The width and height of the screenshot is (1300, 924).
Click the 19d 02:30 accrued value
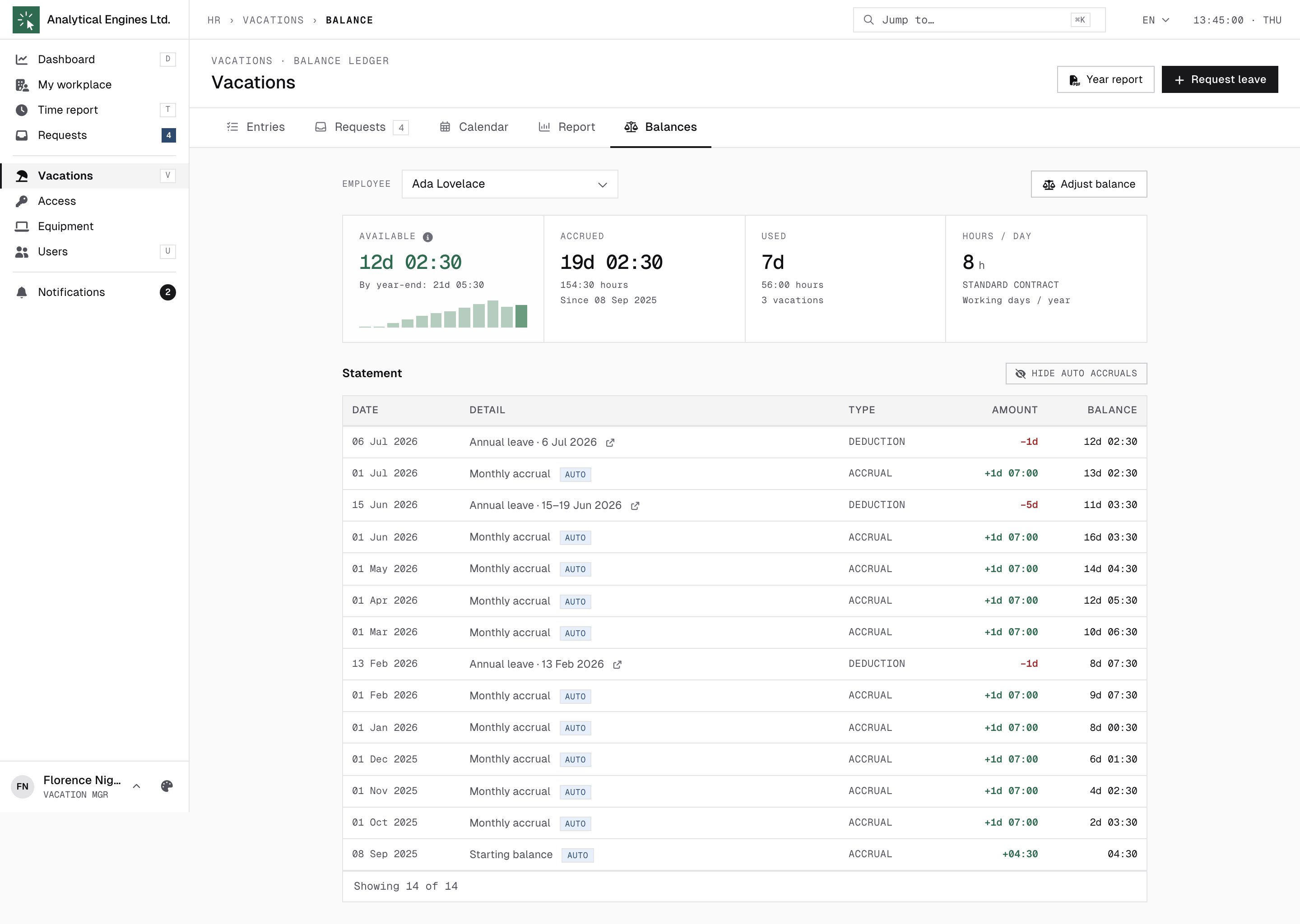611,263
